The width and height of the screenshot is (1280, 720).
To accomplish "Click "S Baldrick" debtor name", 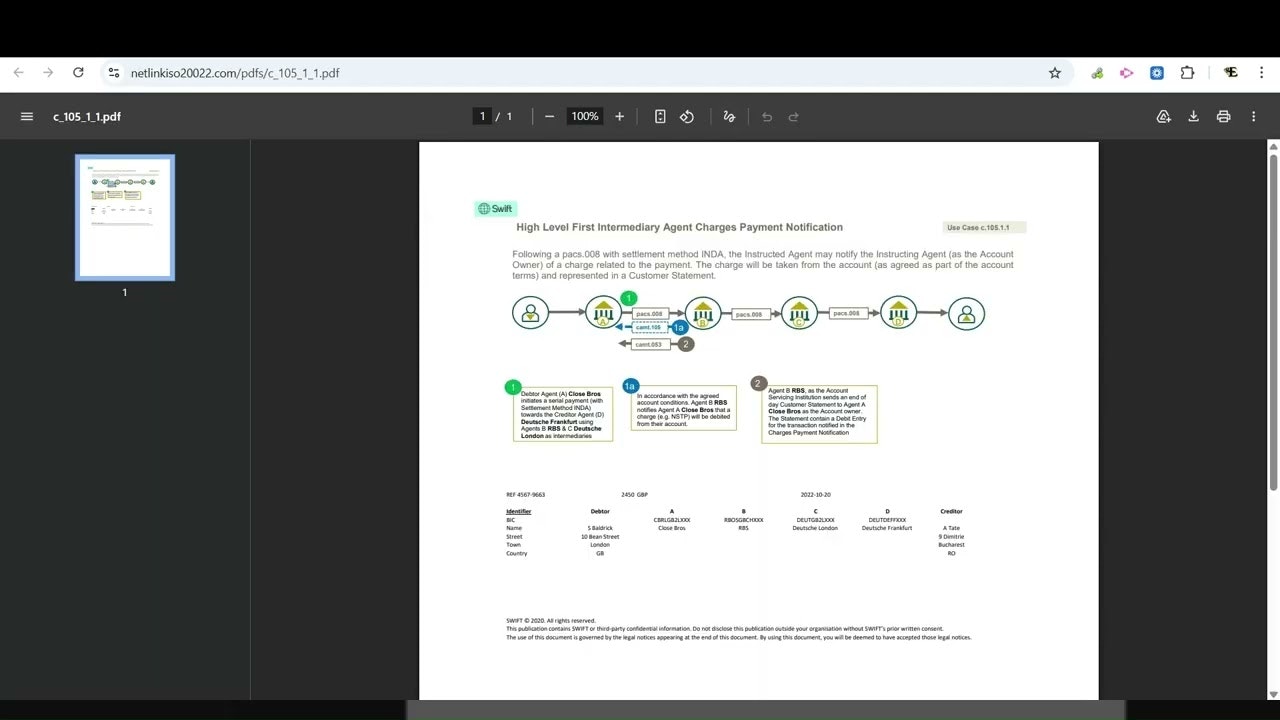I will click(600, 528).
